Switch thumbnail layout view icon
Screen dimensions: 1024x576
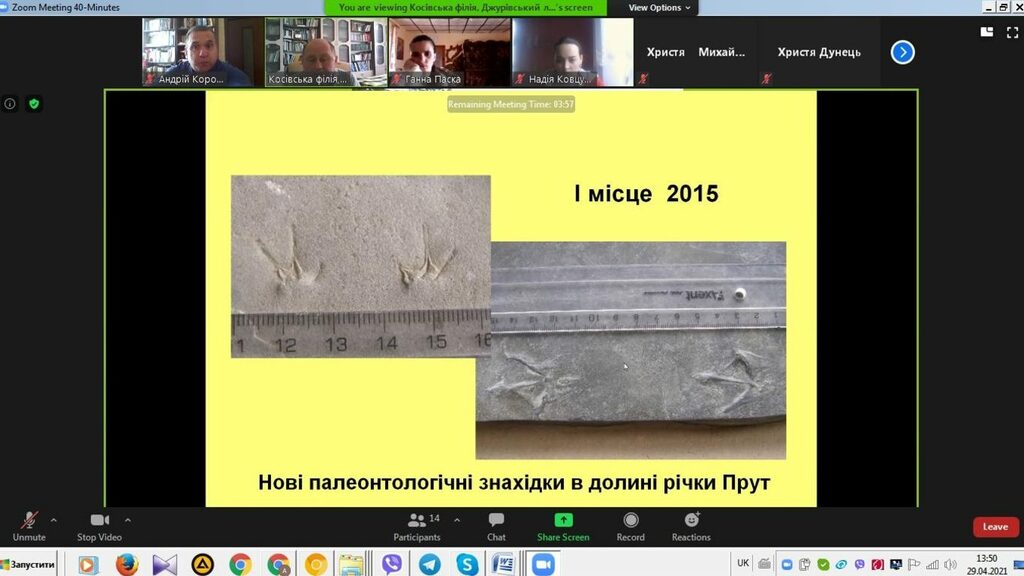[x=987, y=32]
